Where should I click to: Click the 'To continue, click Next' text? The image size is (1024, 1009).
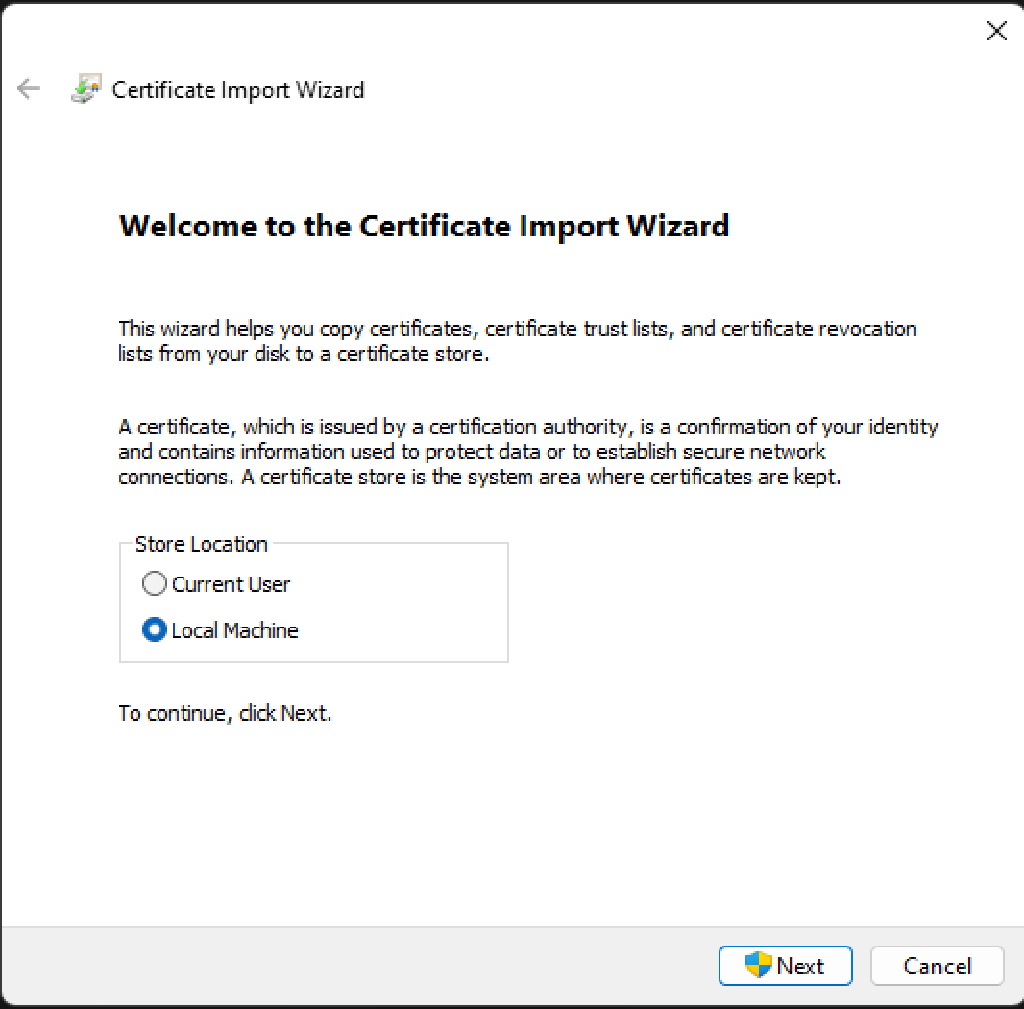tap(223, 713)
